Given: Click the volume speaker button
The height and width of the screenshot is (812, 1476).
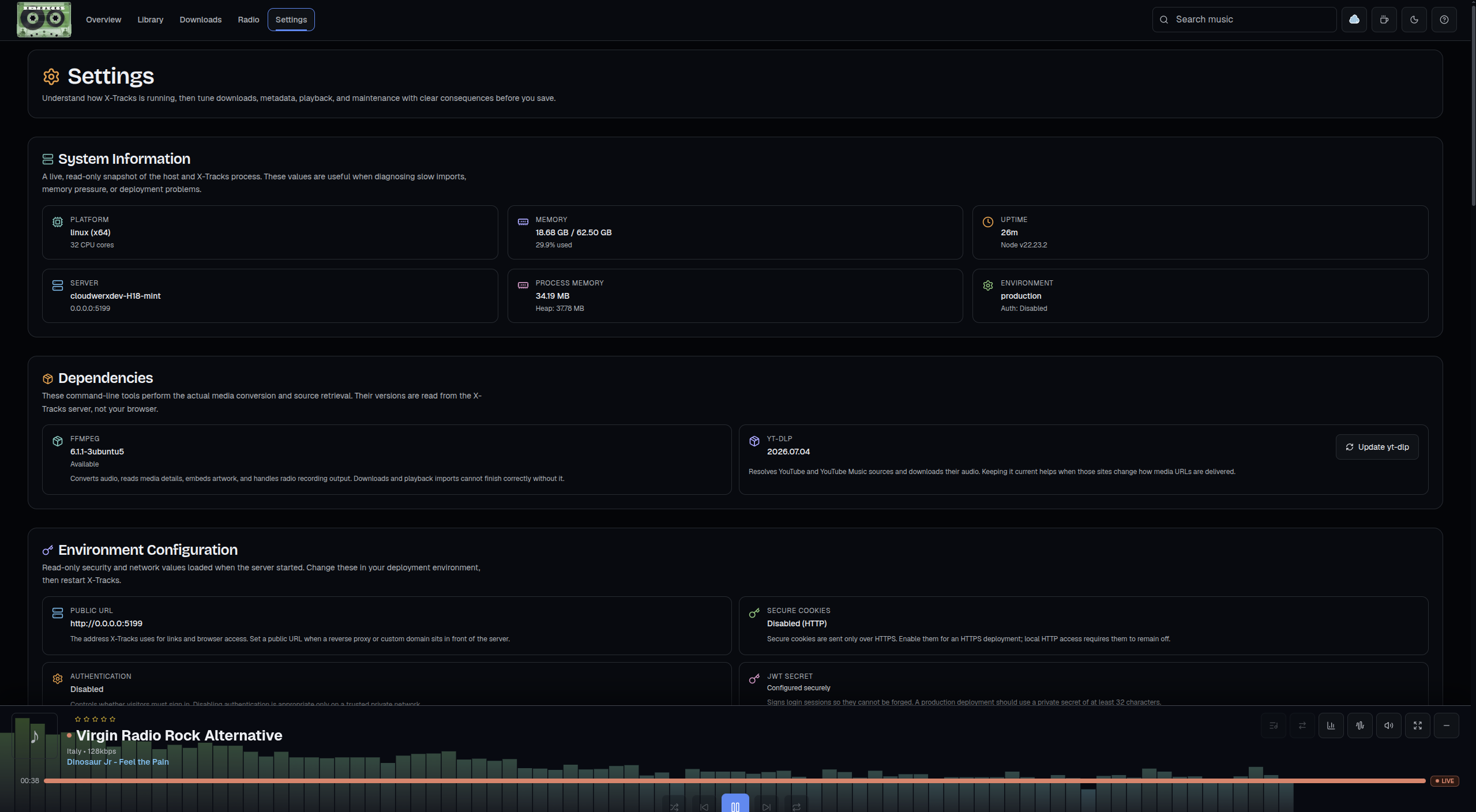Looking at the screenshot, I should [x=1389, y=725].
